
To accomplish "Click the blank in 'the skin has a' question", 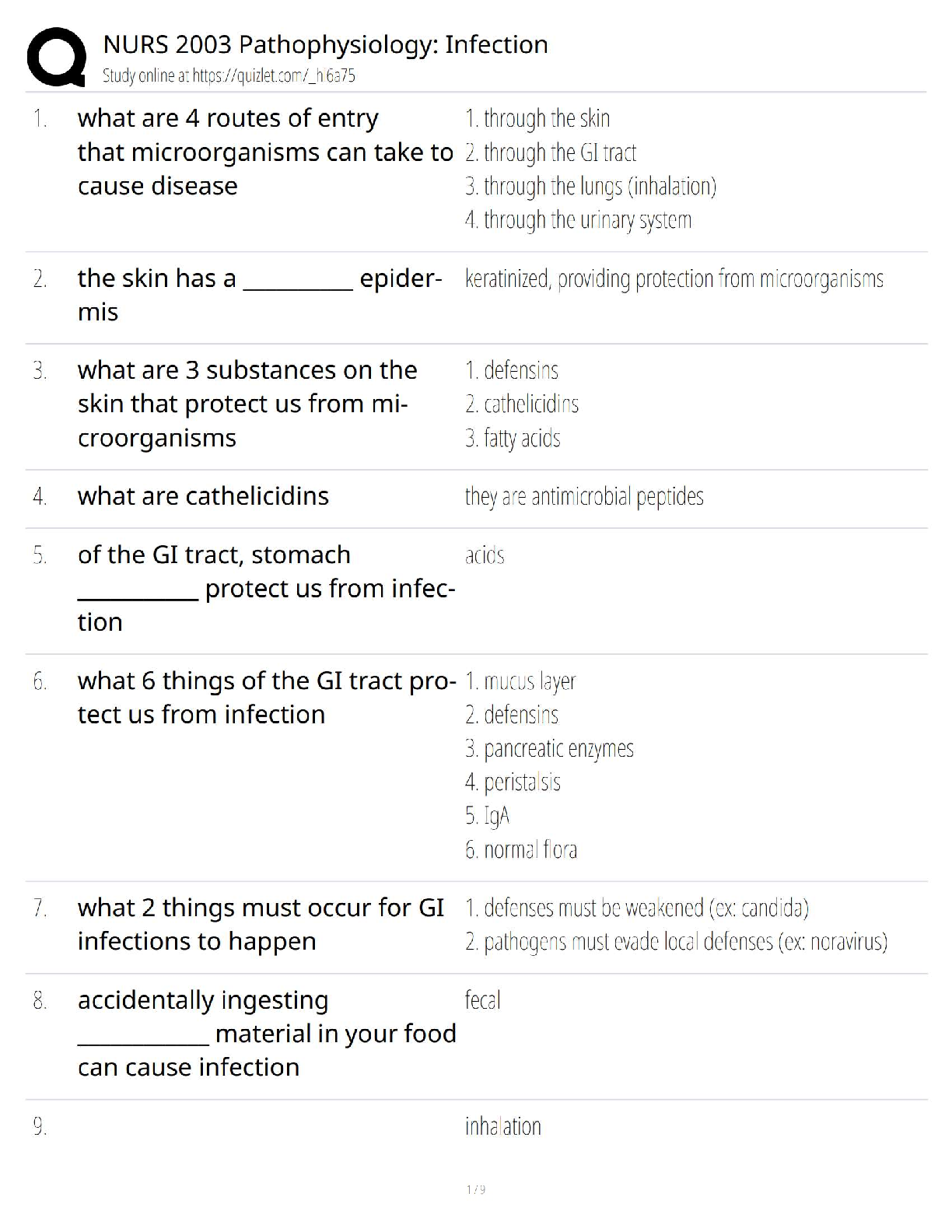I will pyautogui.click(x=298, y=280).
